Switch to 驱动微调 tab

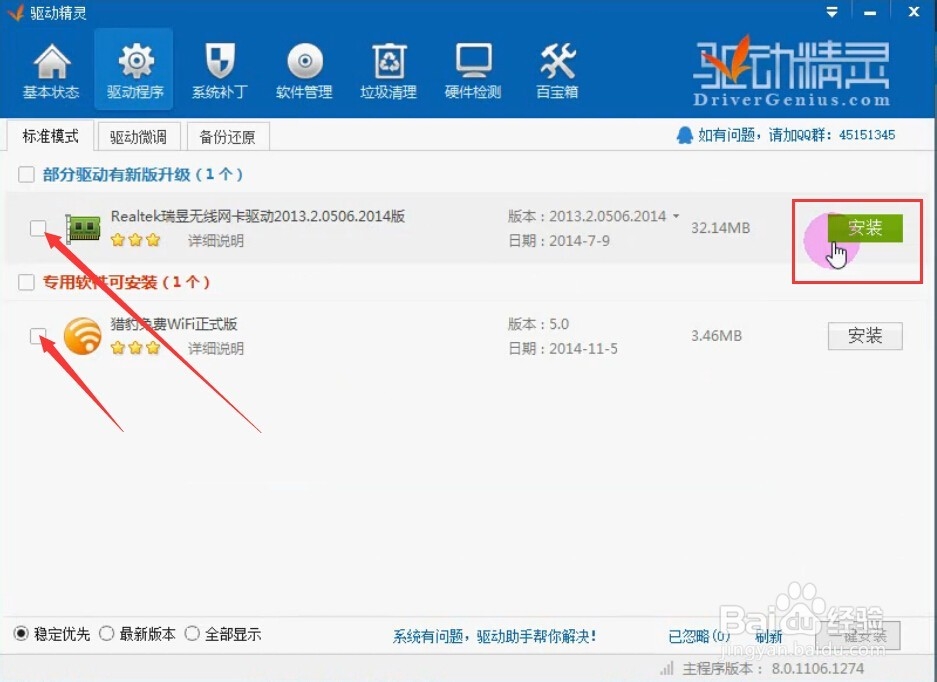[x=138, y=137]
